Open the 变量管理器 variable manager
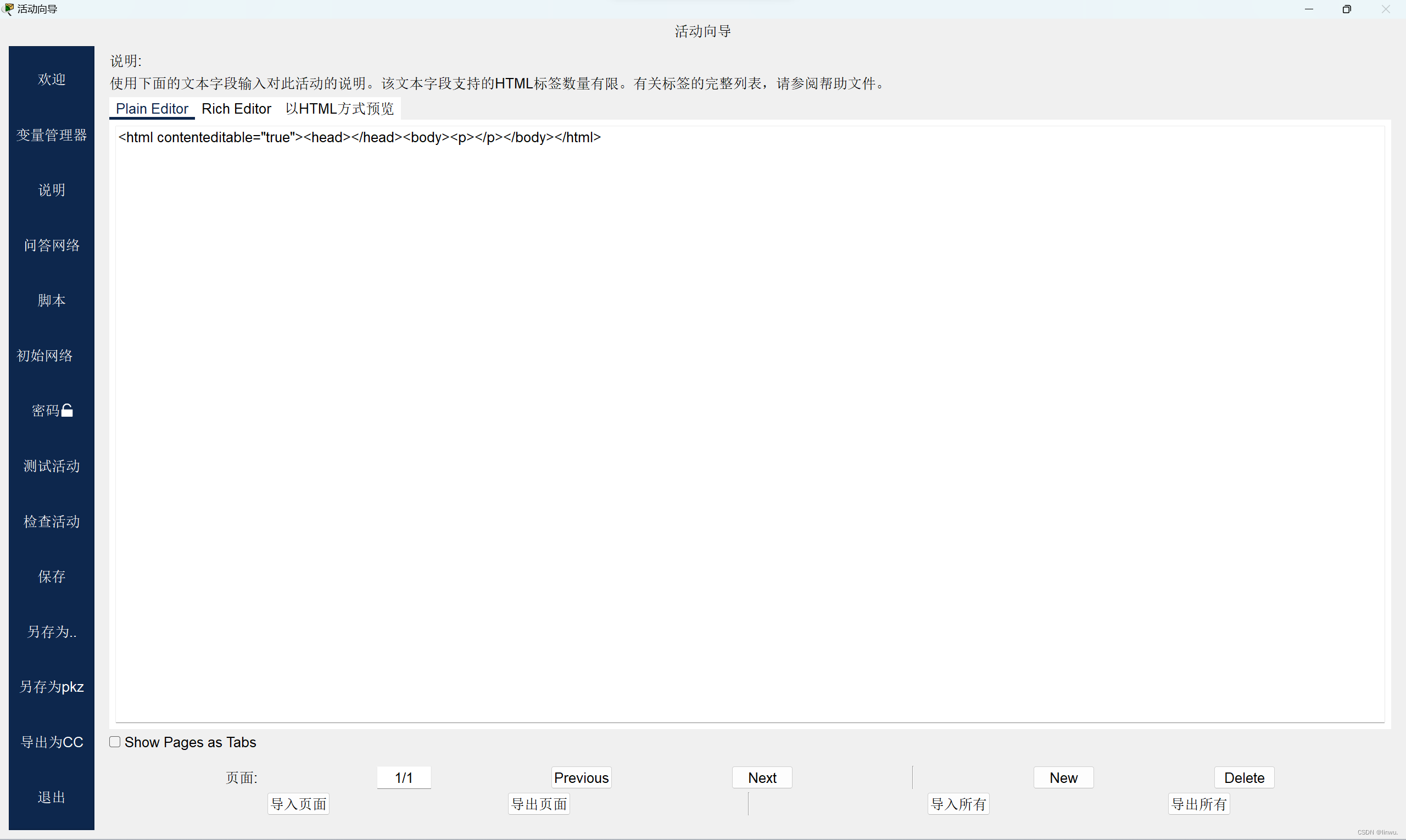This screenshot has width=1406, height=840. click(52, 135)
